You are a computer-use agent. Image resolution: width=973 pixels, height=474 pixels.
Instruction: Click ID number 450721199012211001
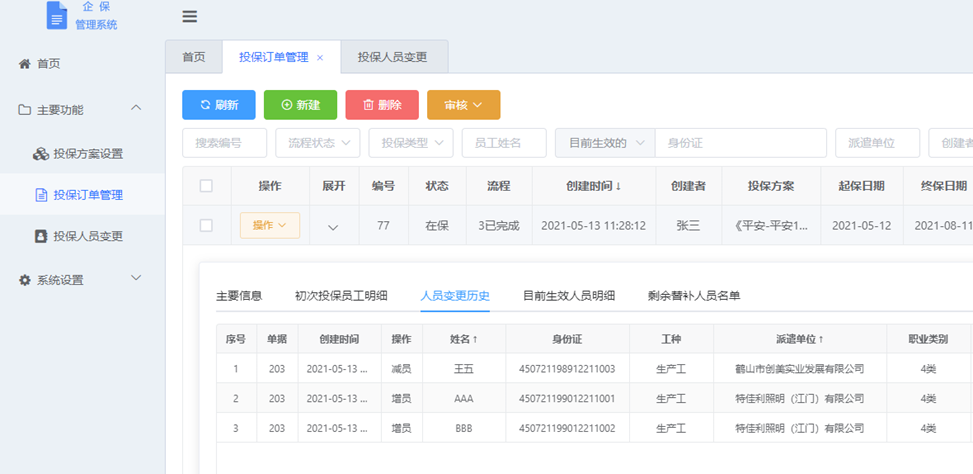[x=567, y=399]
